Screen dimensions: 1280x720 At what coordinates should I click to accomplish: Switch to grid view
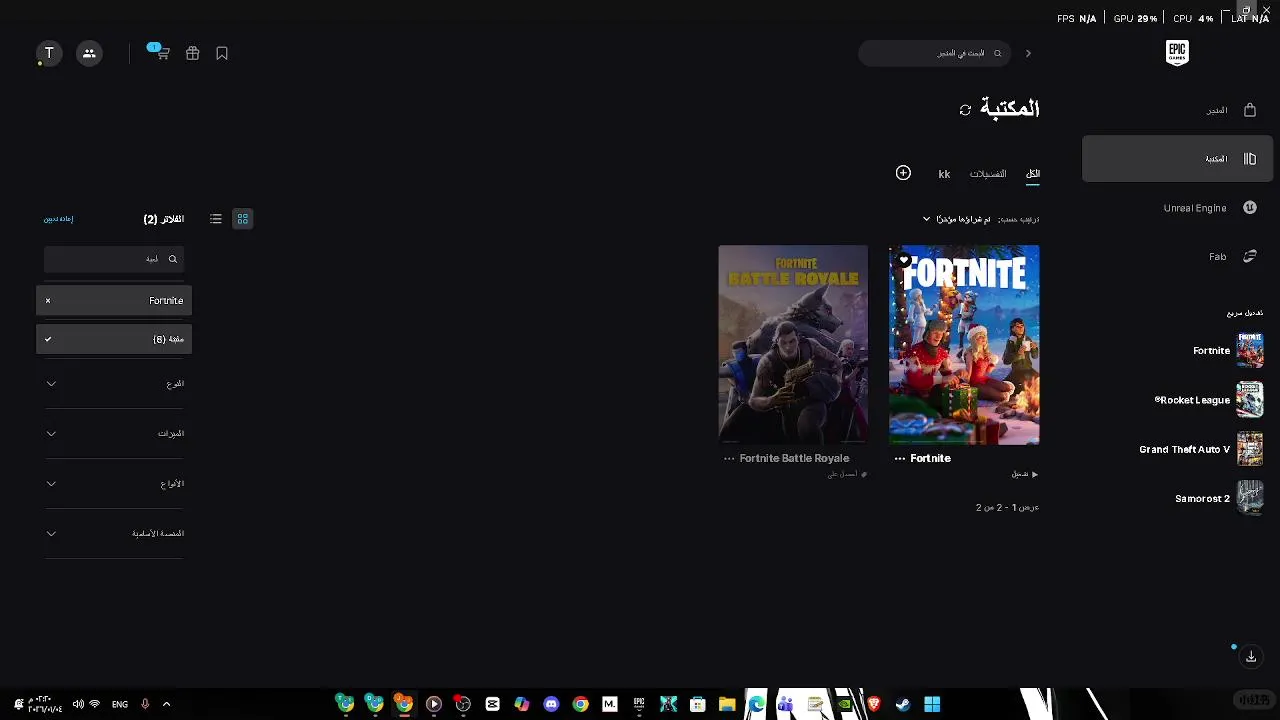click(x=243, y=219)
